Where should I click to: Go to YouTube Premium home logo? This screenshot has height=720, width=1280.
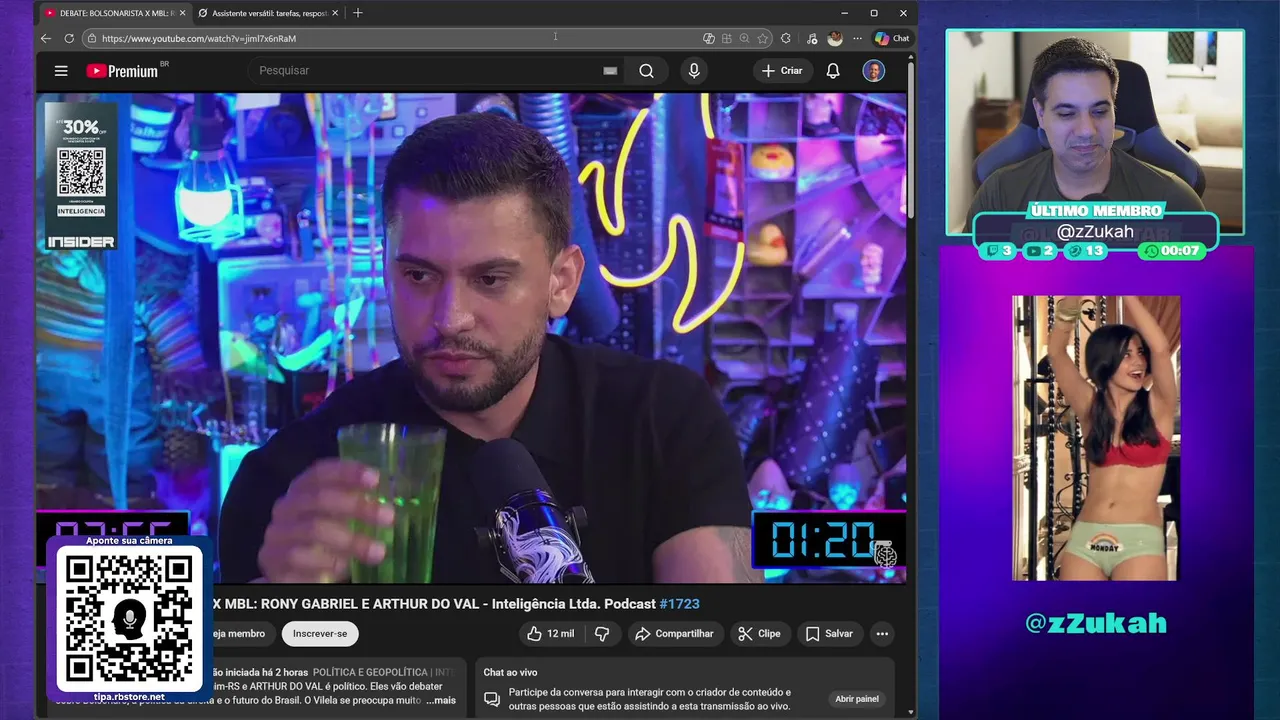click(122, 71)
